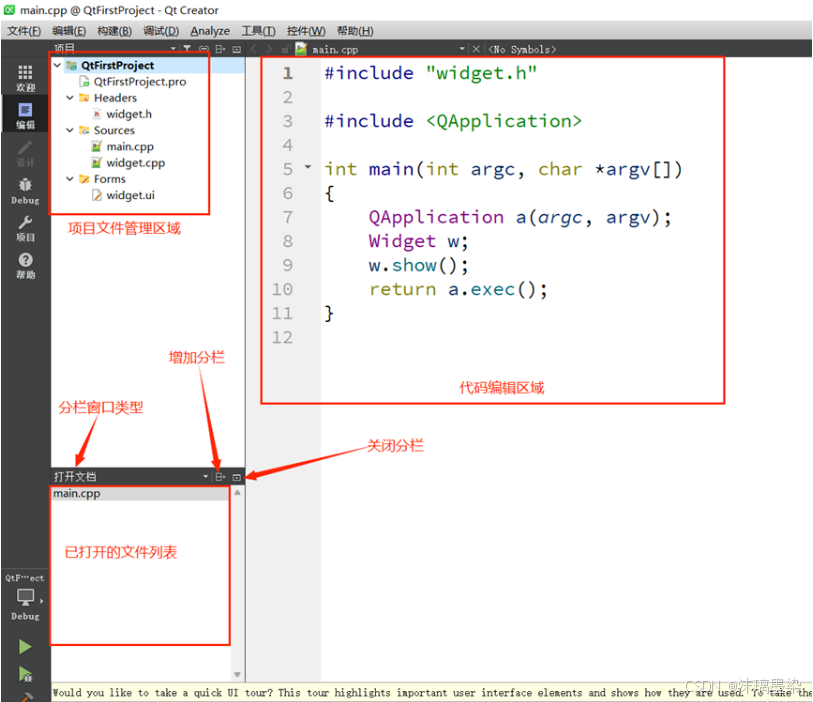The height and width of the screenshot is (702, 813).
Task: Close the 打开文档 panel
Action: click(237, 477)
